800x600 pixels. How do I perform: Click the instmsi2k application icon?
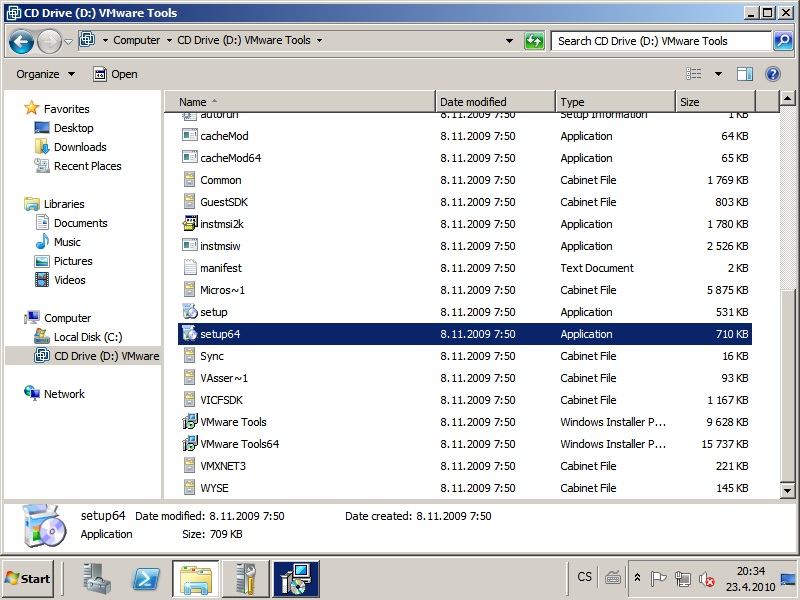click(x=190, y=224)
